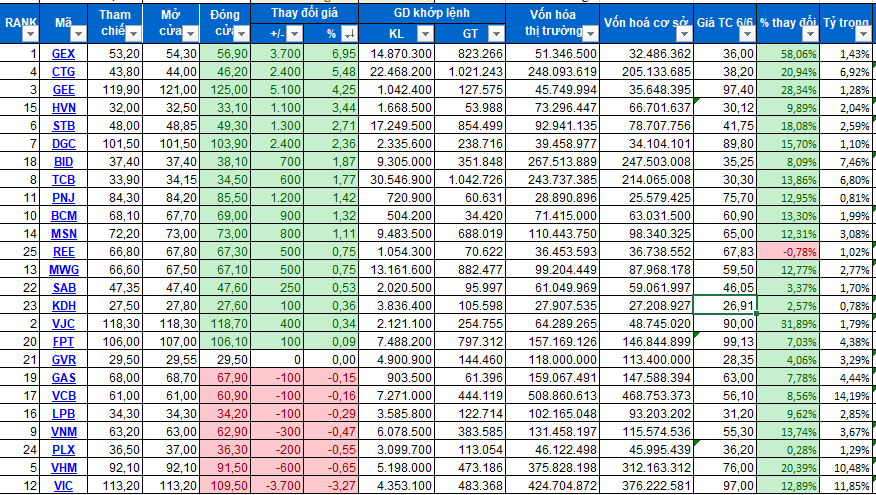Open the CTG ticker link
876x495 pixels.
[x=63, y=72]
